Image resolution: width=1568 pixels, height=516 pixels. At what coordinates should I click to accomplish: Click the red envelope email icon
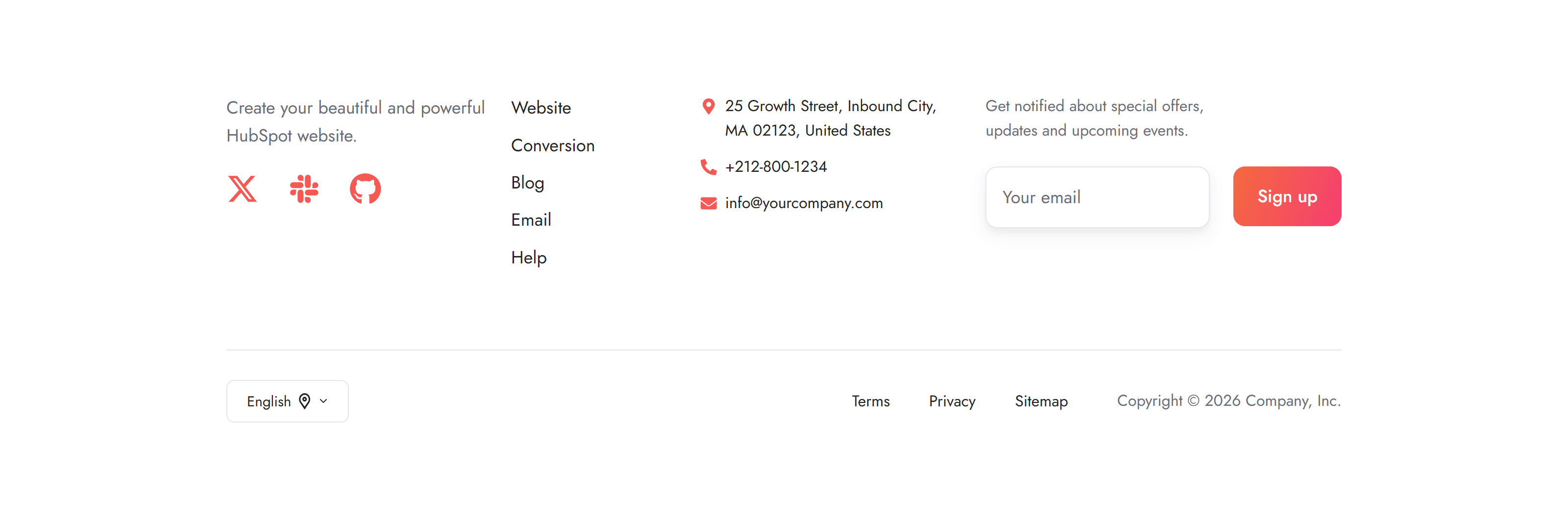(708, 203)
